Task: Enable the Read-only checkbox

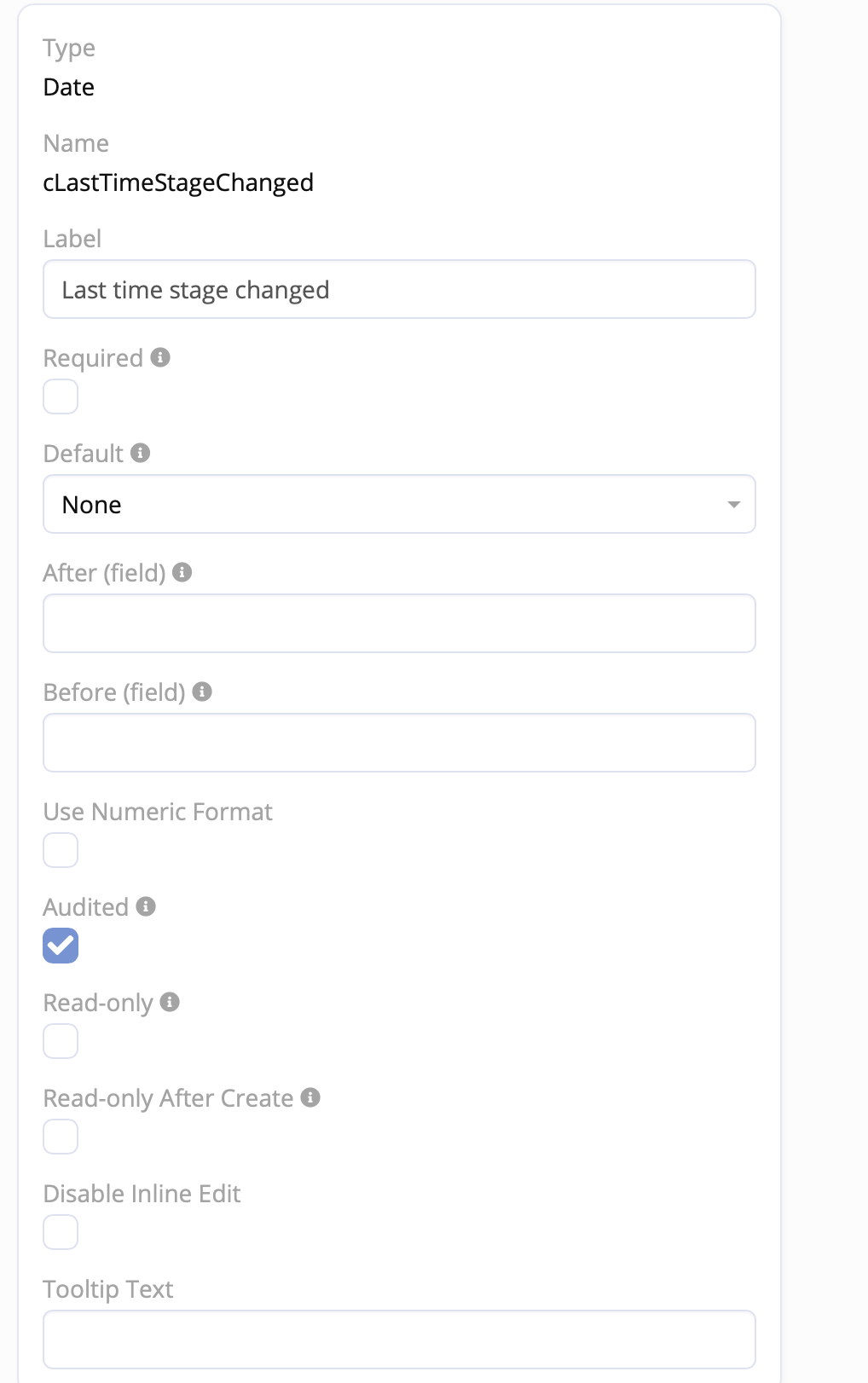Action: coord(61,1041)
